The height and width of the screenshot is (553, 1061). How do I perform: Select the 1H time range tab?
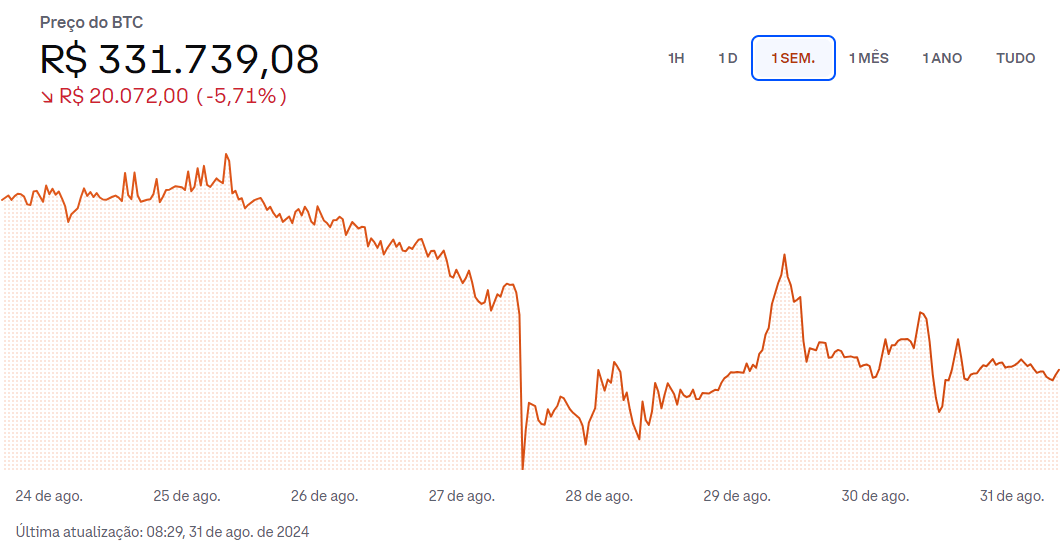[x=676, y=58]
